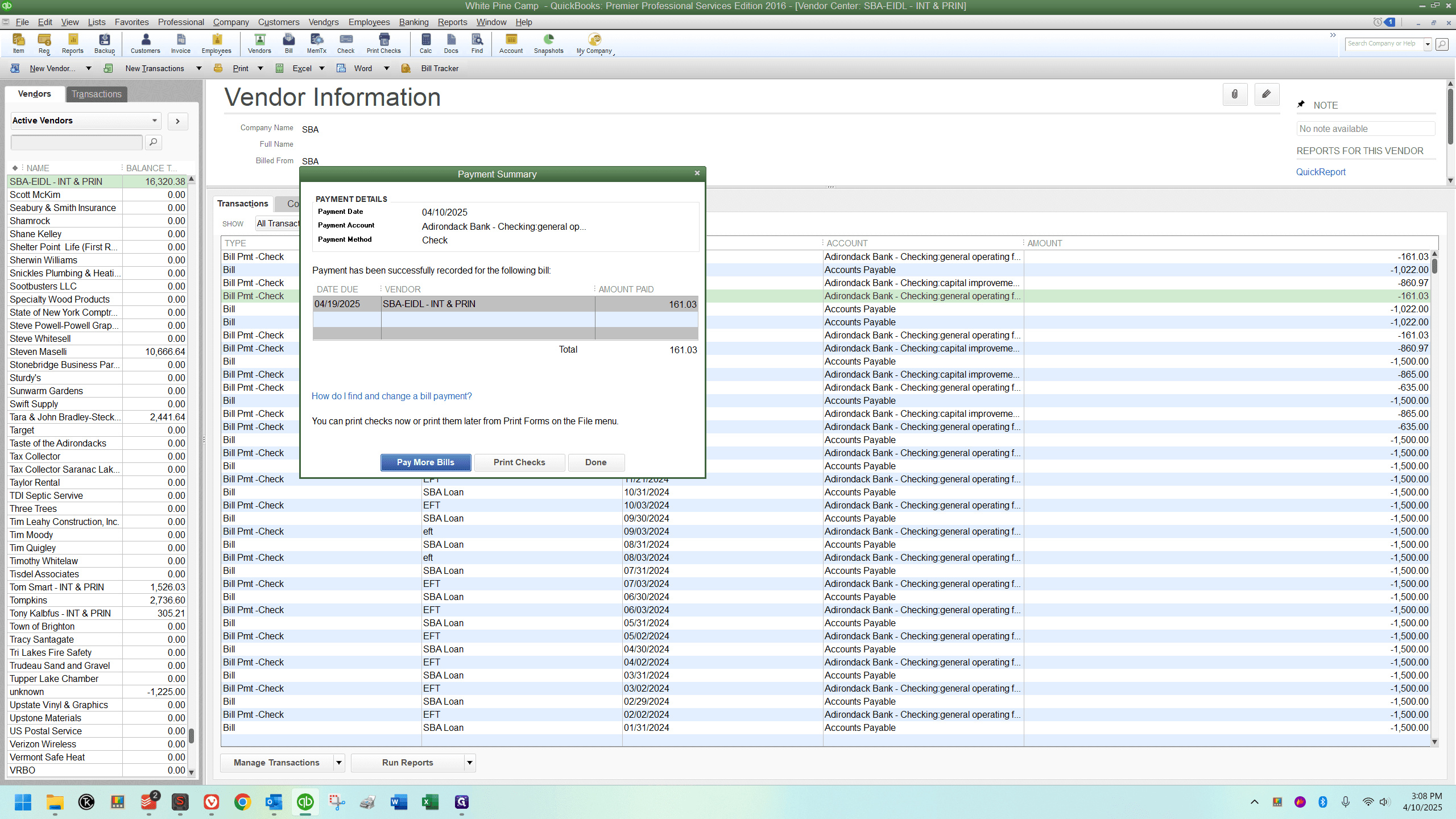Expand the Run Reports dropdown arrow

[470, 763]
